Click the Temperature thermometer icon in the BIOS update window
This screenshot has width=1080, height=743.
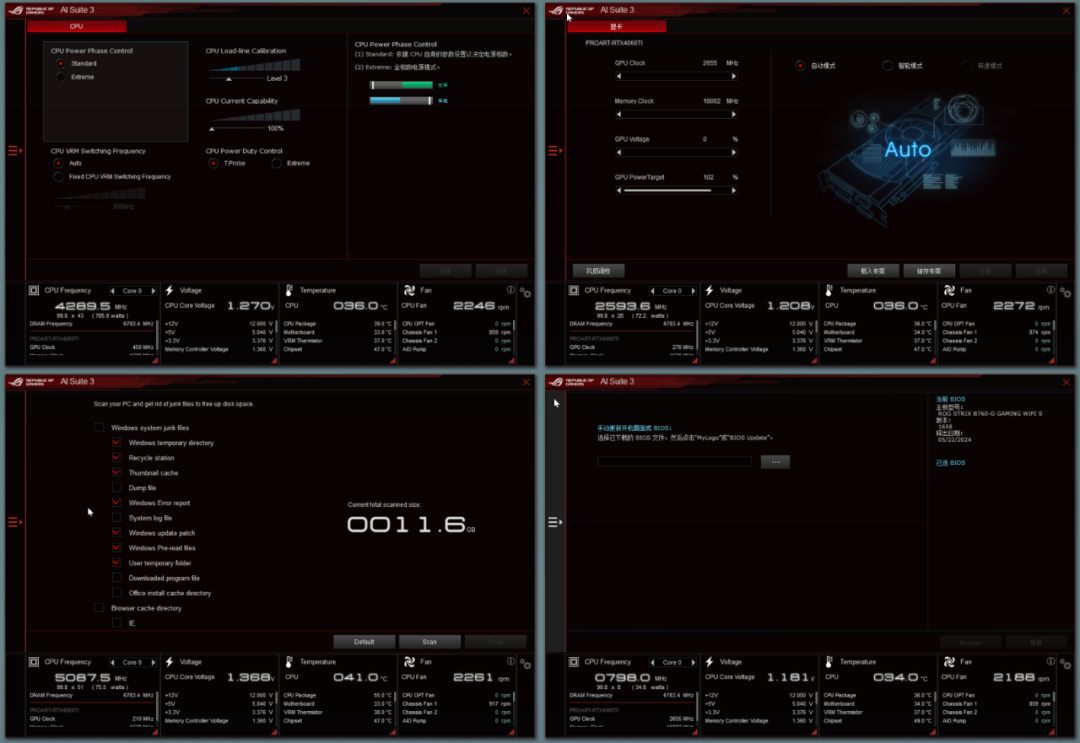pos(829,662)
